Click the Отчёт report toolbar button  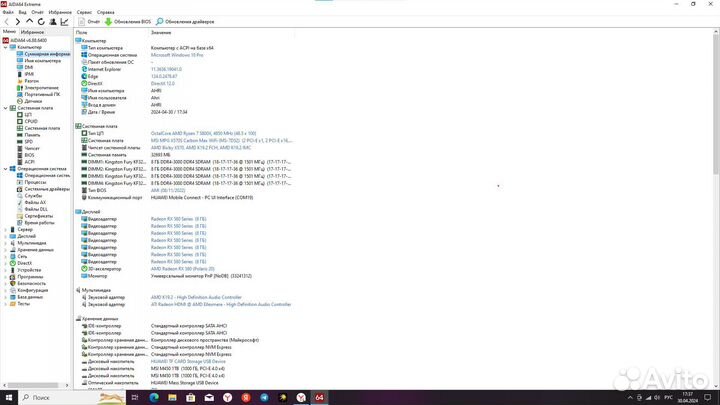point(89,22)
